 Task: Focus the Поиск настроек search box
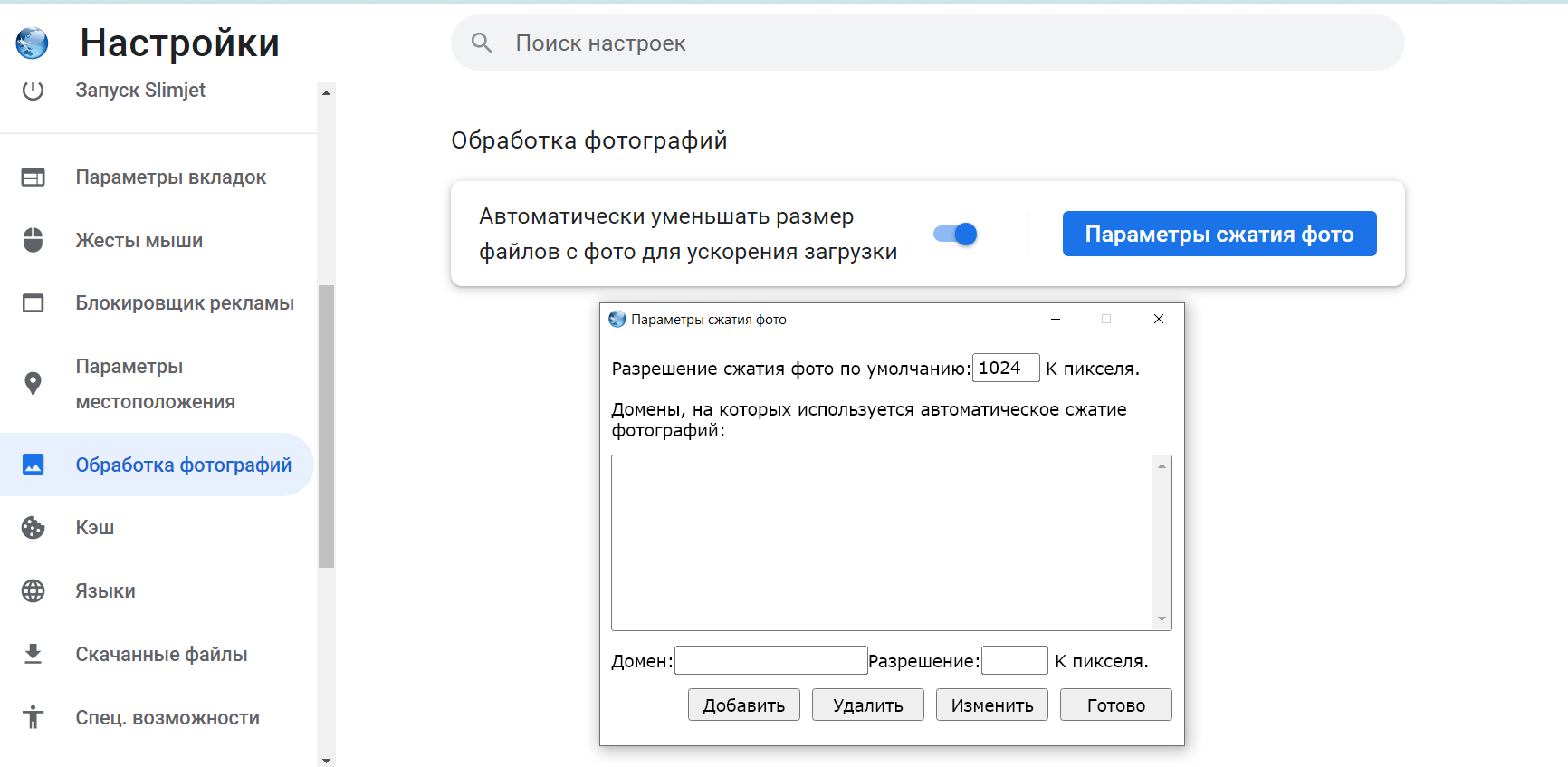942,43
